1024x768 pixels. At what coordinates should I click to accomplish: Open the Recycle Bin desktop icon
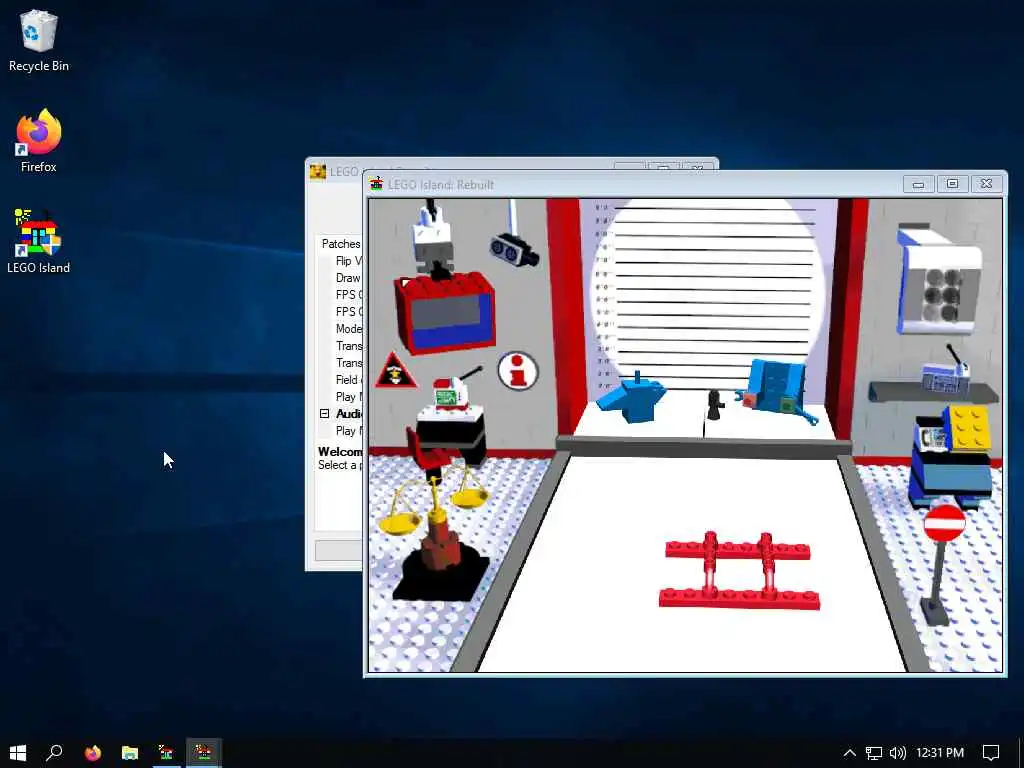pos(39,40)
